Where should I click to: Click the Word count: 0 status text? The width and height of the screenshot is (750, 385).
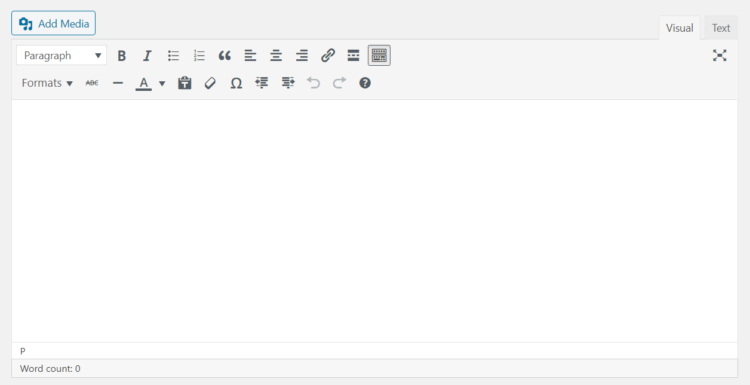click(x=50, y=369)
